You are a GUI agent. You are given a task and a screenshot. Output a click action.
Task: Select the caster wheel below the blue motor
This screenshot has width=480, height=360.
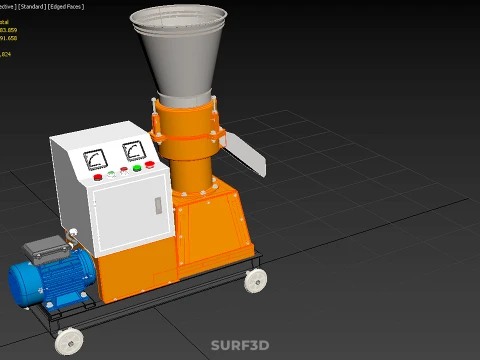(x=69, y=341)
